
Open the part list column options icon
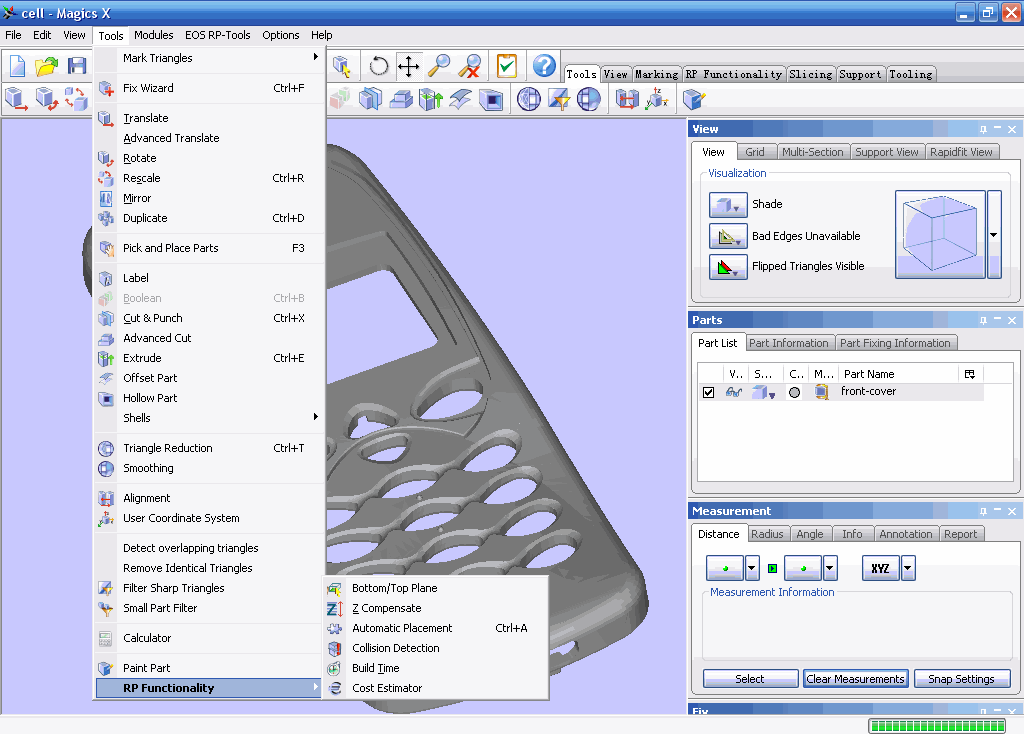970,374
